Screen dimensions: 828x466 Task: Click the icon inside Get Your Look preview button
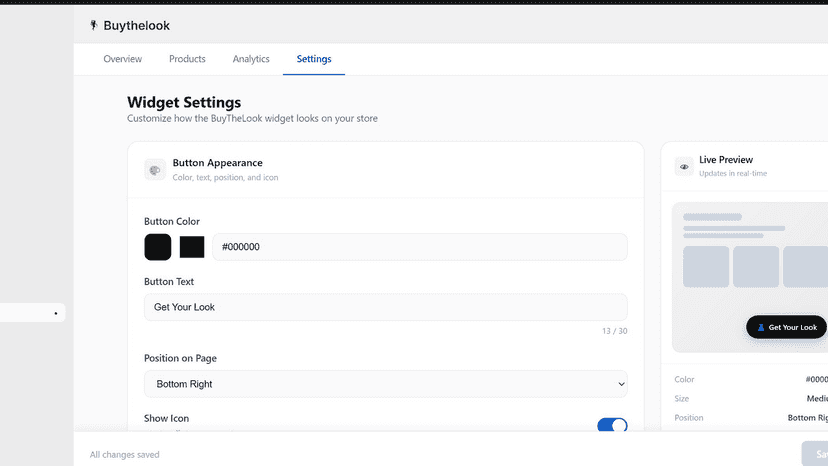[x=760, y=328]
